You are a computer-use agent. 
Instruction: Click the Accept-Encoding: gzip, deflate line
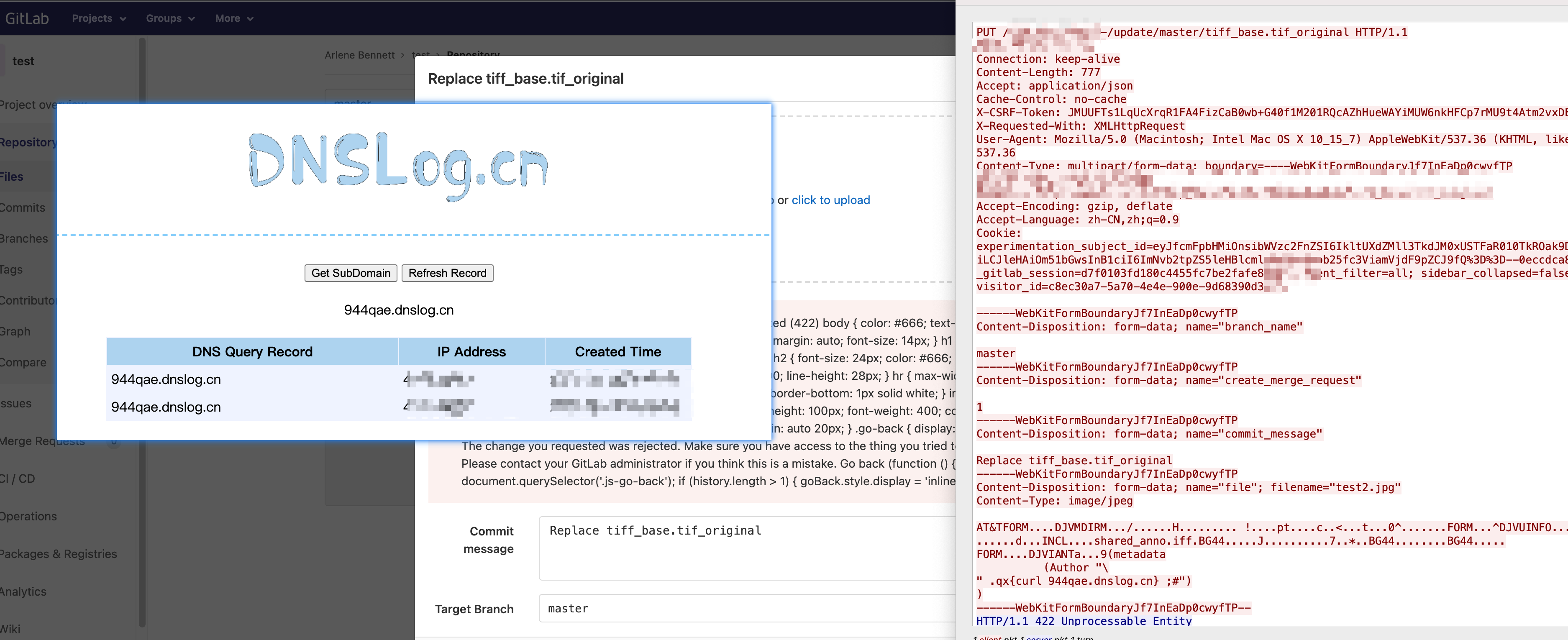(1074, 206)
